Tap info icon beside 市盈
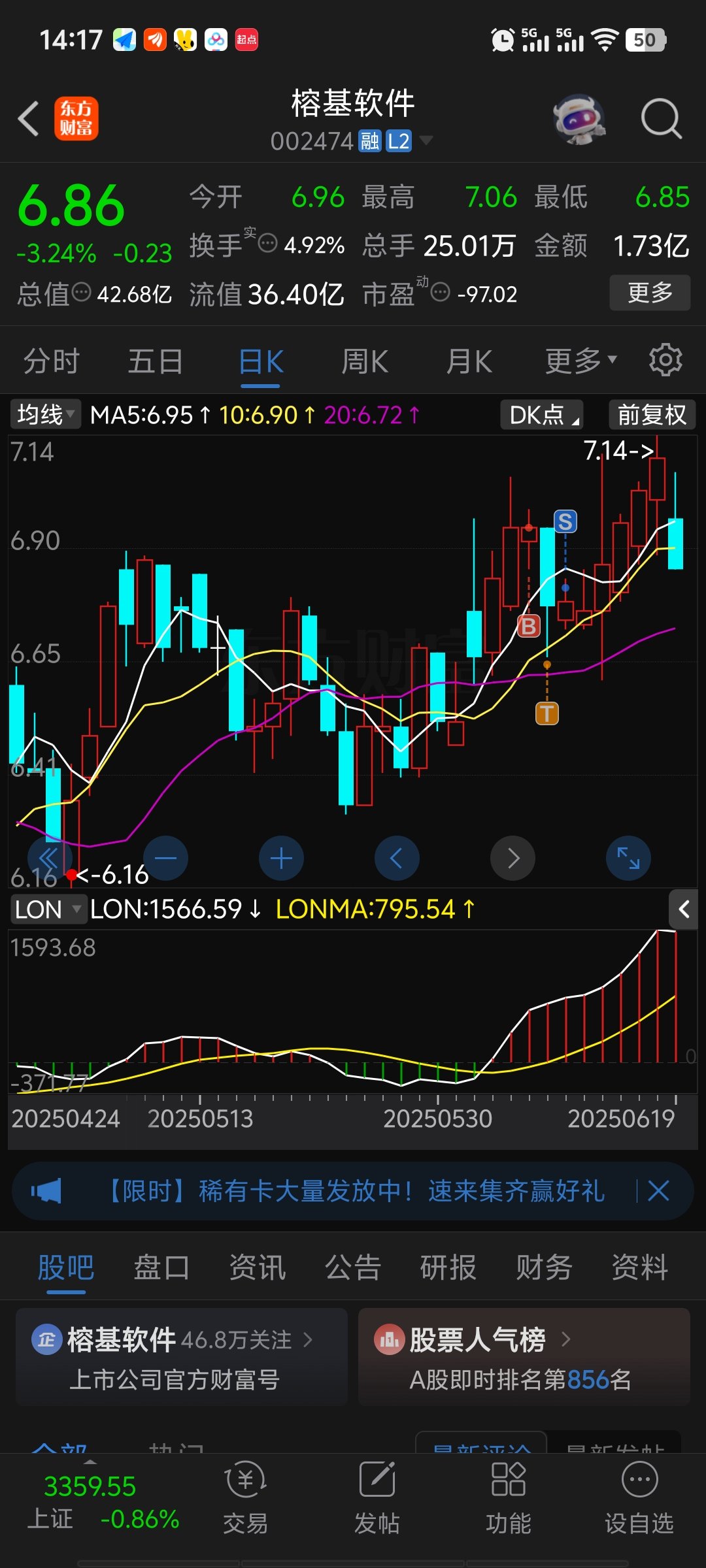 441,292
